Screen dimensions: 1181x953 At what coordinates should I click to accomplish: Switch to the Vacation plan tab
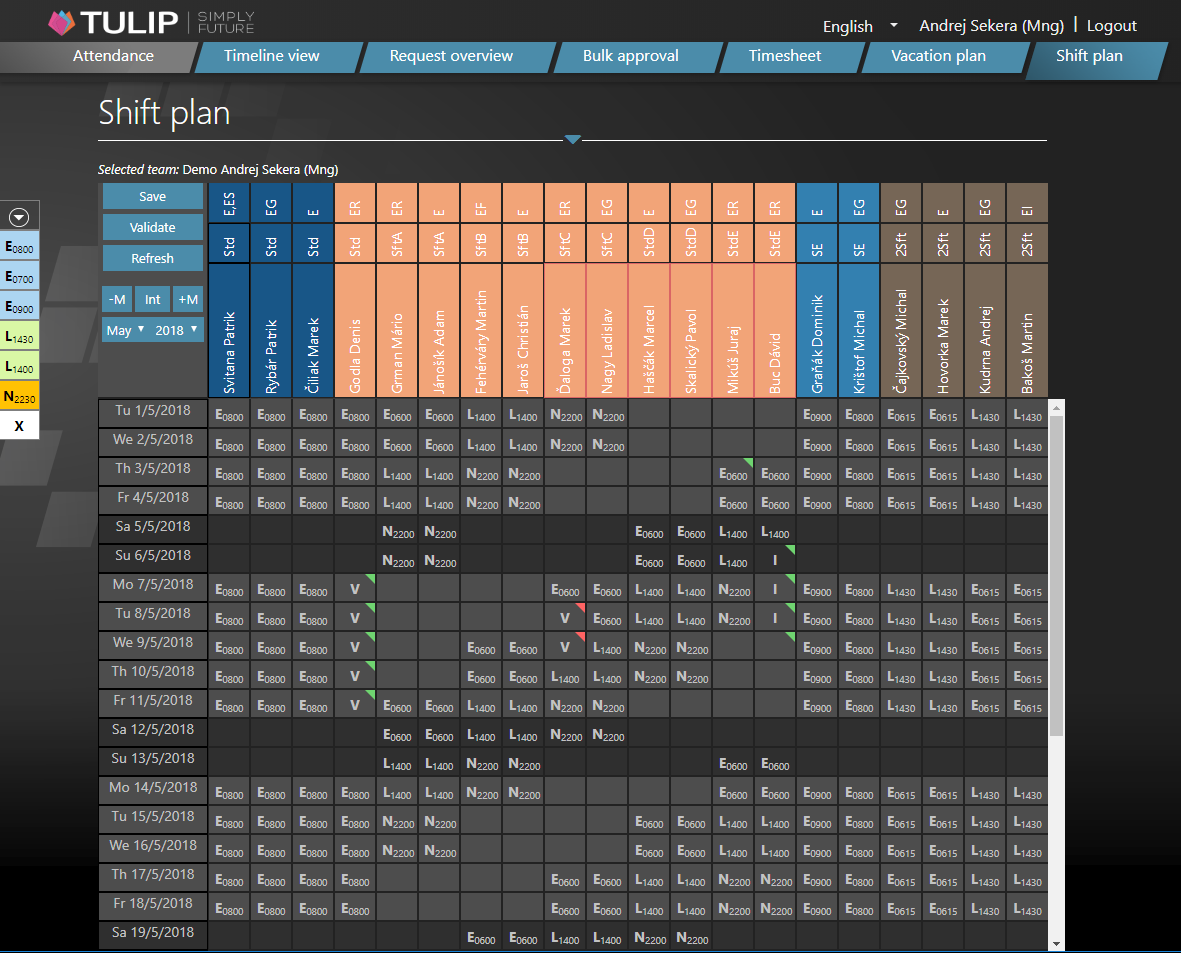point(938,56)
